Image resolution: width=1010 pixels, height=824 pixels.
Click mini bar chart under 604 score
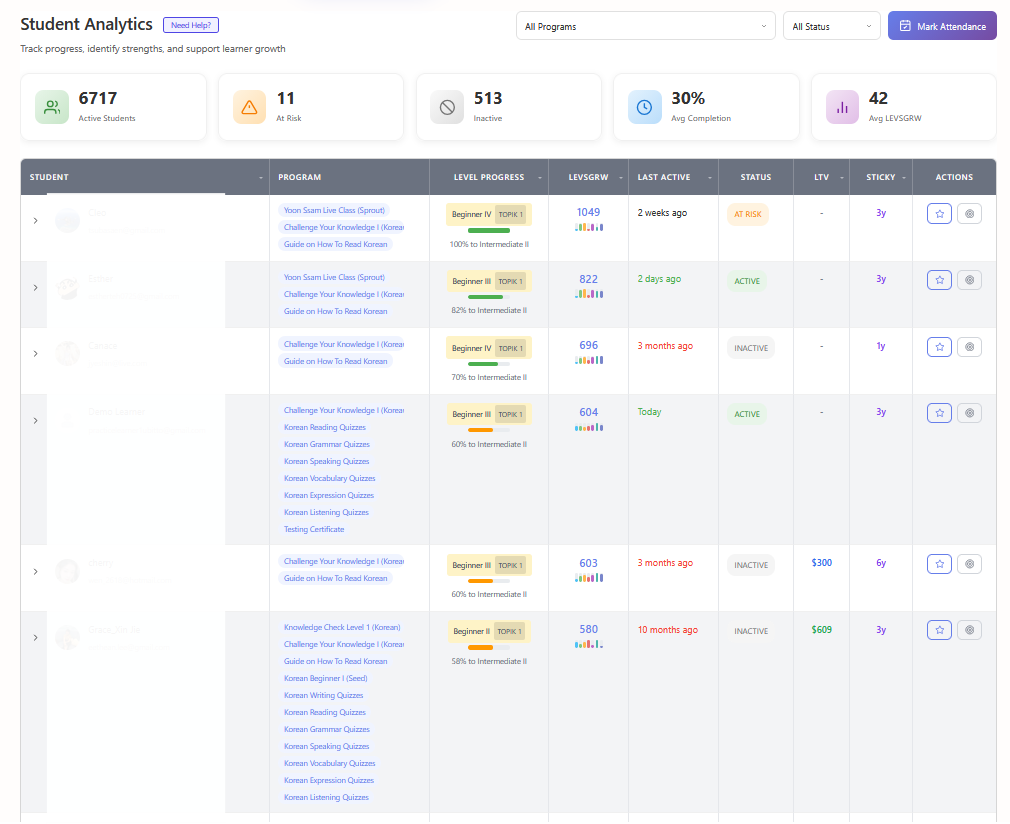pos(588,428)
